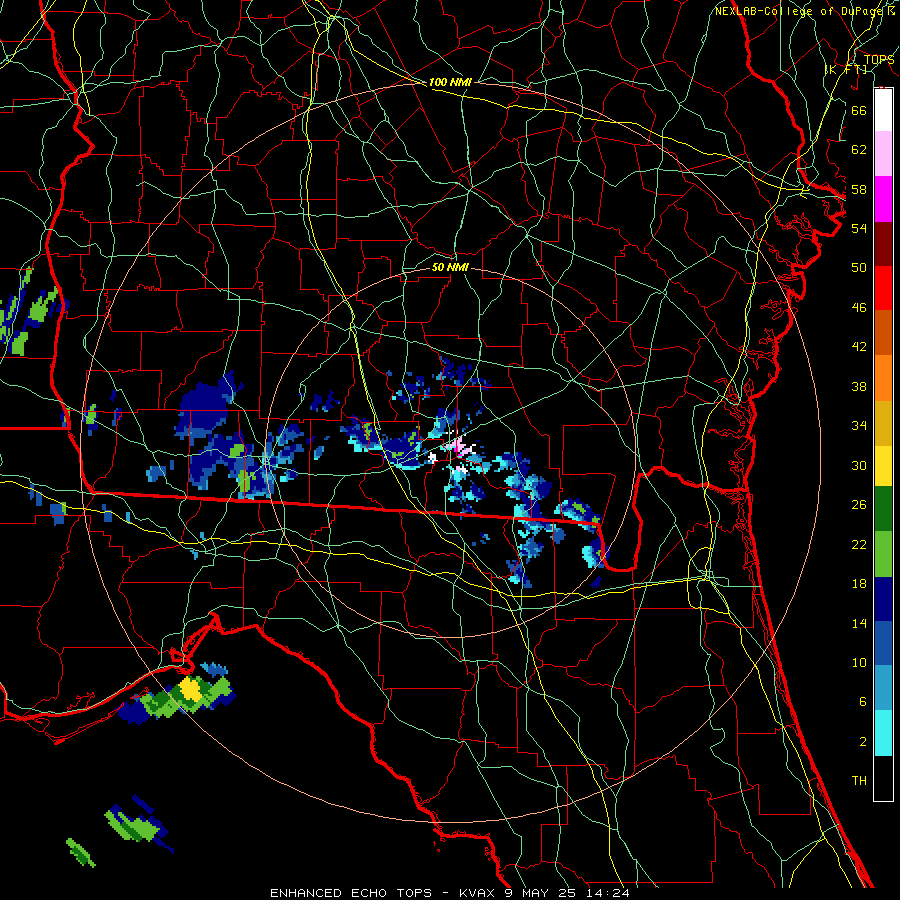Click the legend value '50'
Image resolution: width=900 pixels, height=900 pixels.
[859, 267]
